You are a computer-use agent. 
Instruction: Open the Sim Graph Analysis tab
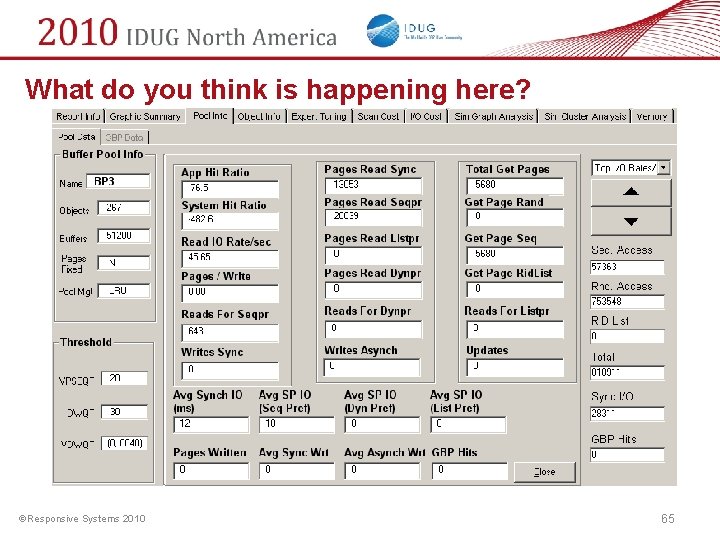click(x=493, y=117)
